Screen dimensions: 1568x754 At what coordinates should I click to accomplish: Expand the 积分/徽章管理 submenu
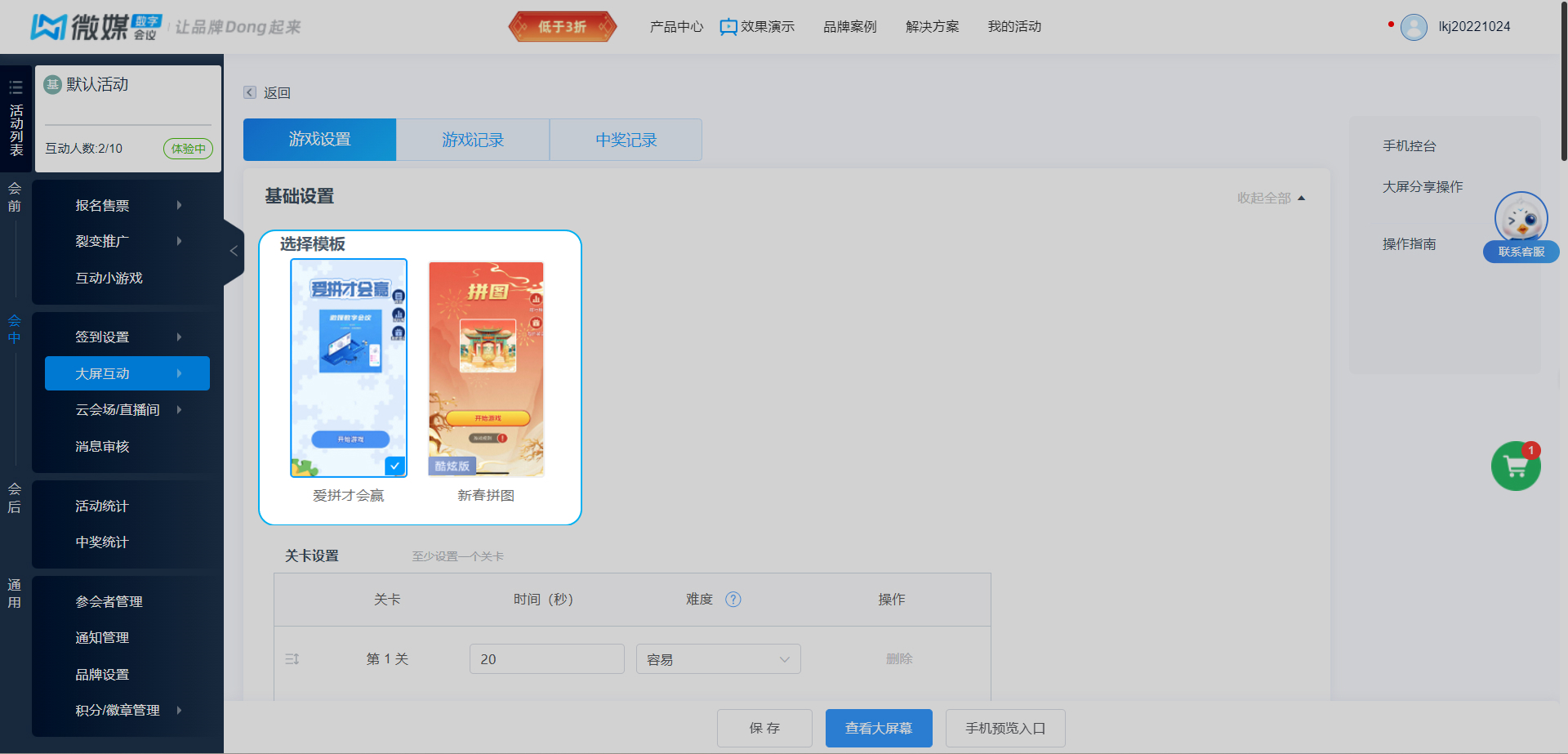coord(179,710)
